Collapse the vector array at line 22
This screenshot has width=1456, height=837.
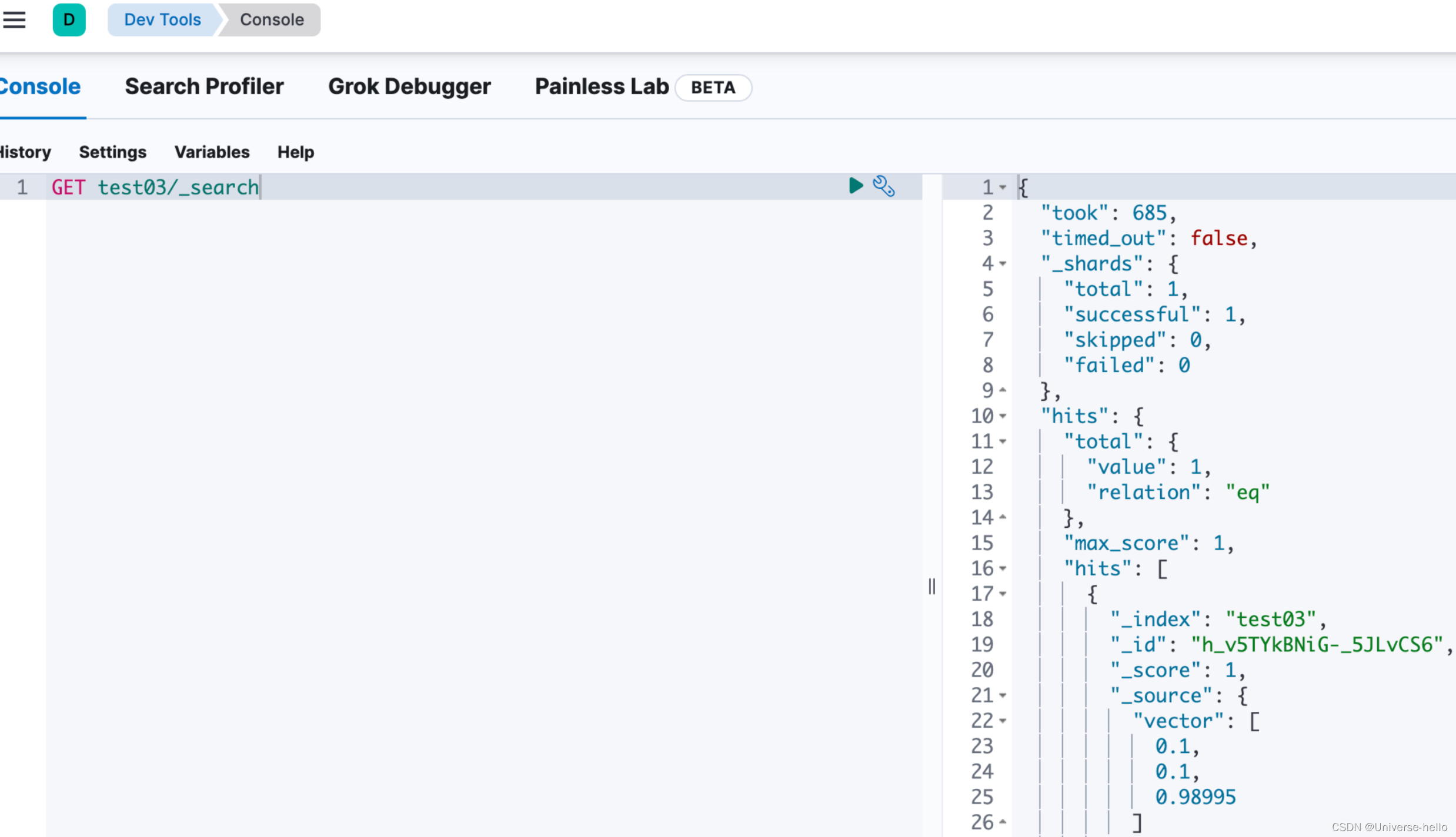[x=1003, y=721]
